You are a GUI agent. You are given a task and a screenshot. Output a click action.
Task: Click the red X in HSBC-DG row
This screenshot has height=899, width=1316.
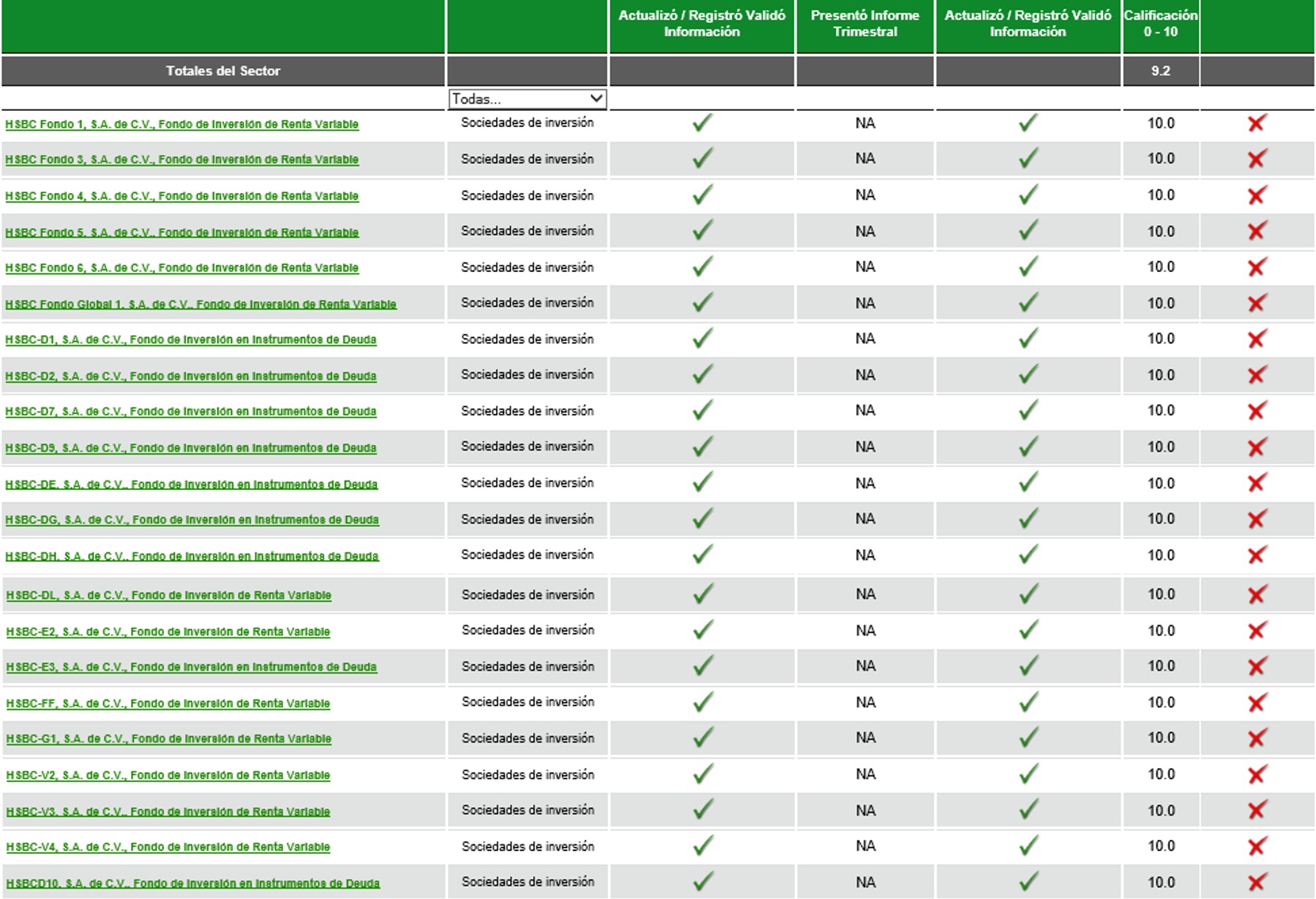[1257, 519]
